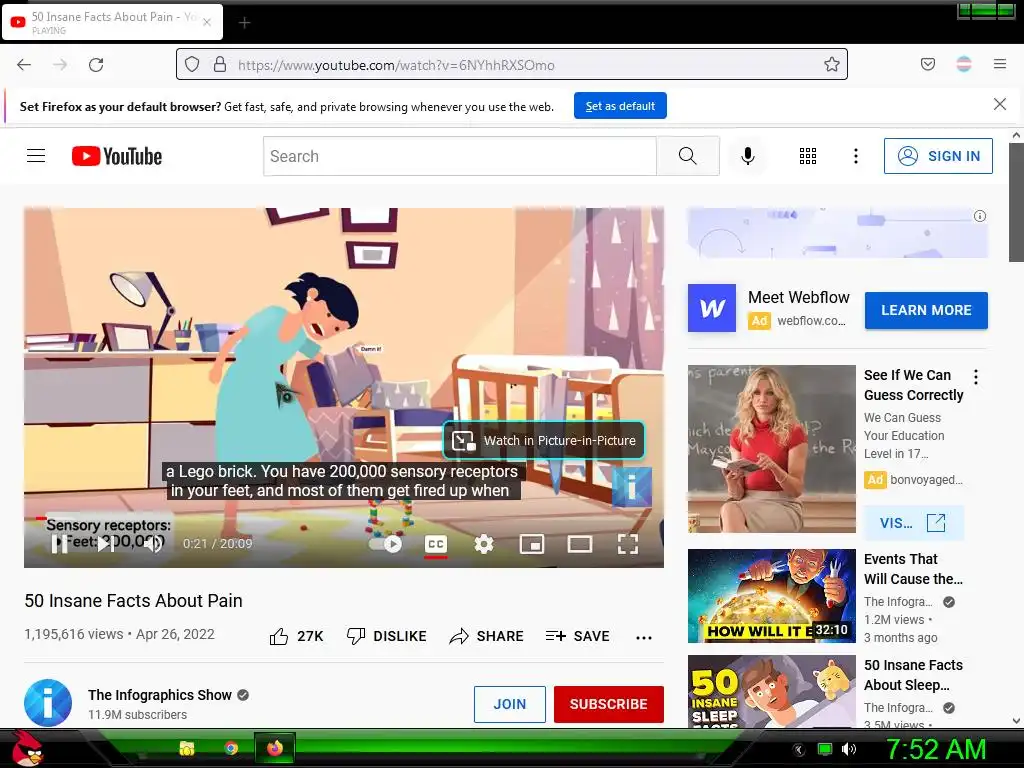Launch Chrome from the taskbar
The width and height of the screenshot is (1024, 768).
click(231, 748)
